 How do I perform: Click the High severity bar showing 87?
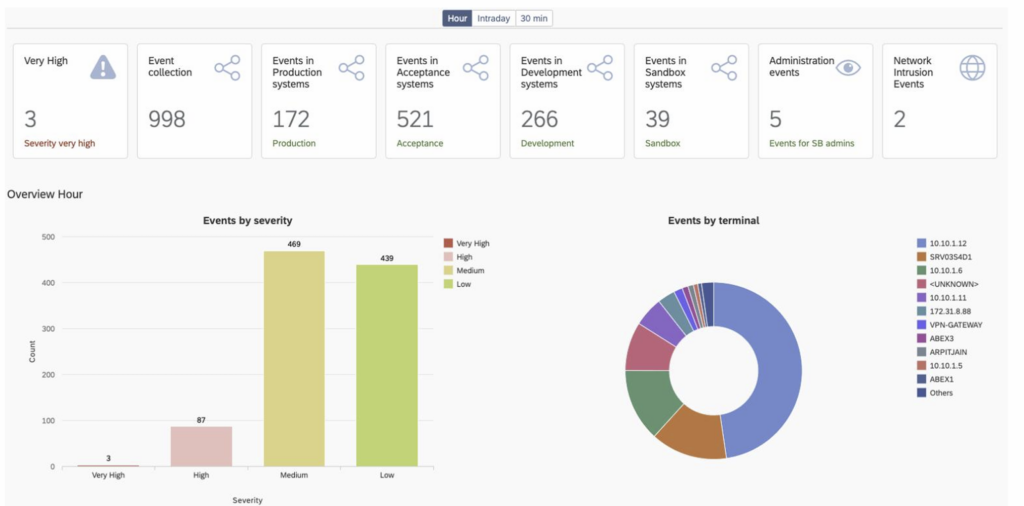[201, 446]
